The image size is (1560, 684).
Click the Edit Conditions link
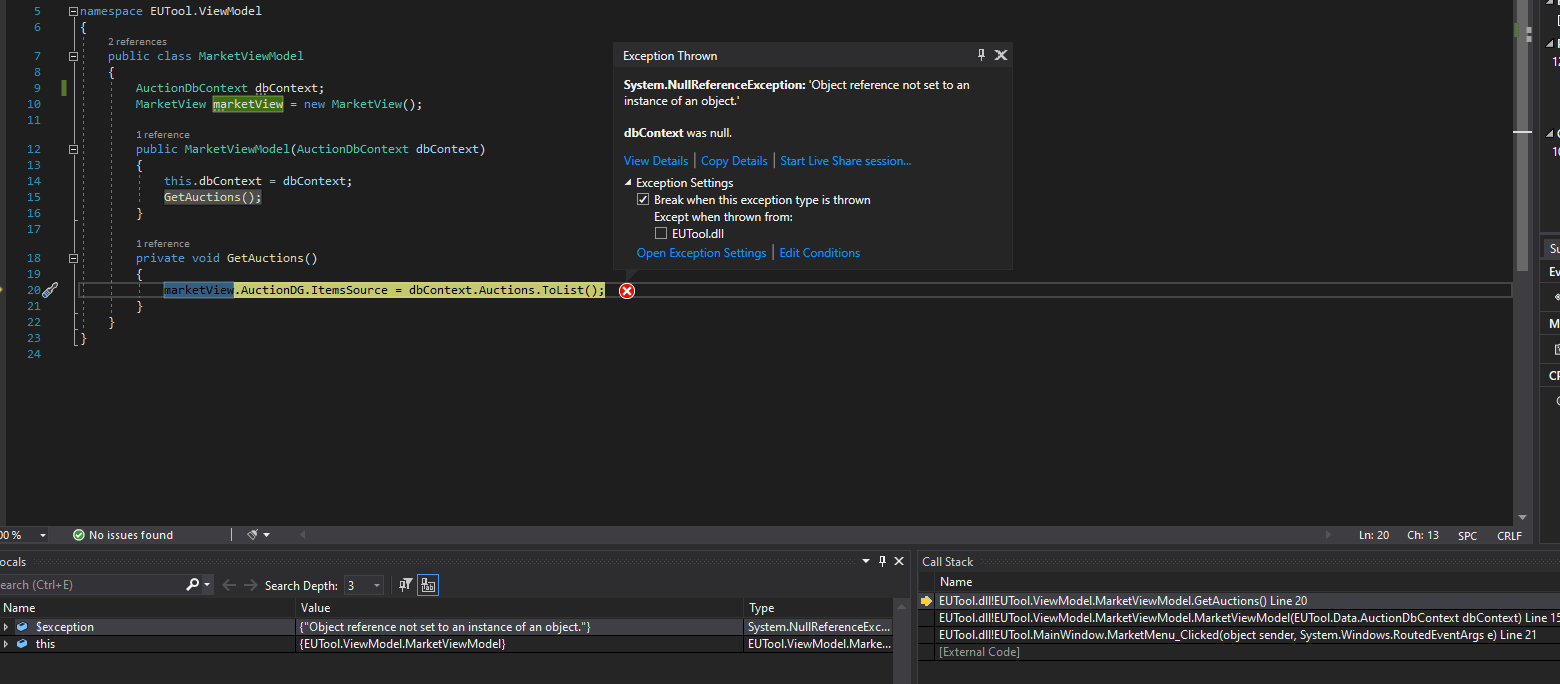[819, 253]
